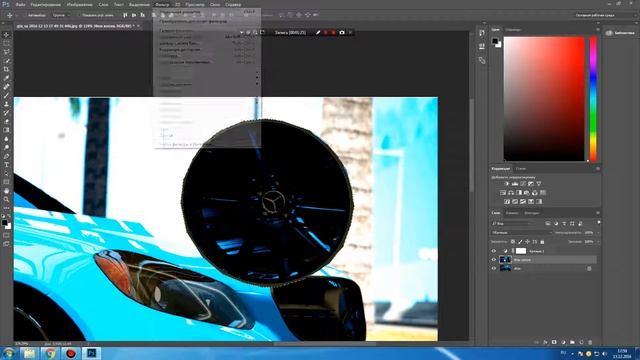
Task: Select the Path Selection tool
Action: pos(6,173)
